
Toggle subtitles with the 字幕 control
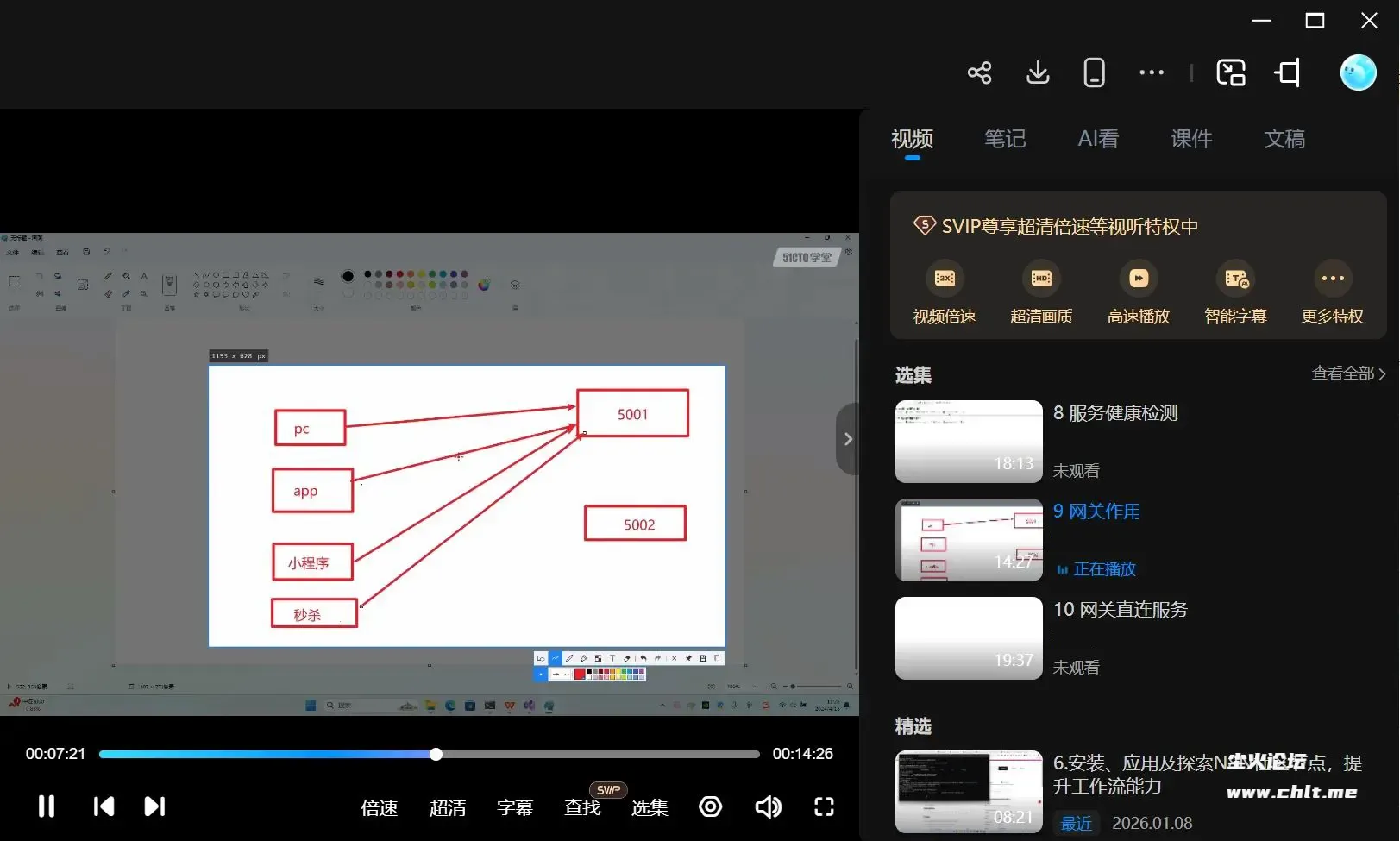point(515,807)
